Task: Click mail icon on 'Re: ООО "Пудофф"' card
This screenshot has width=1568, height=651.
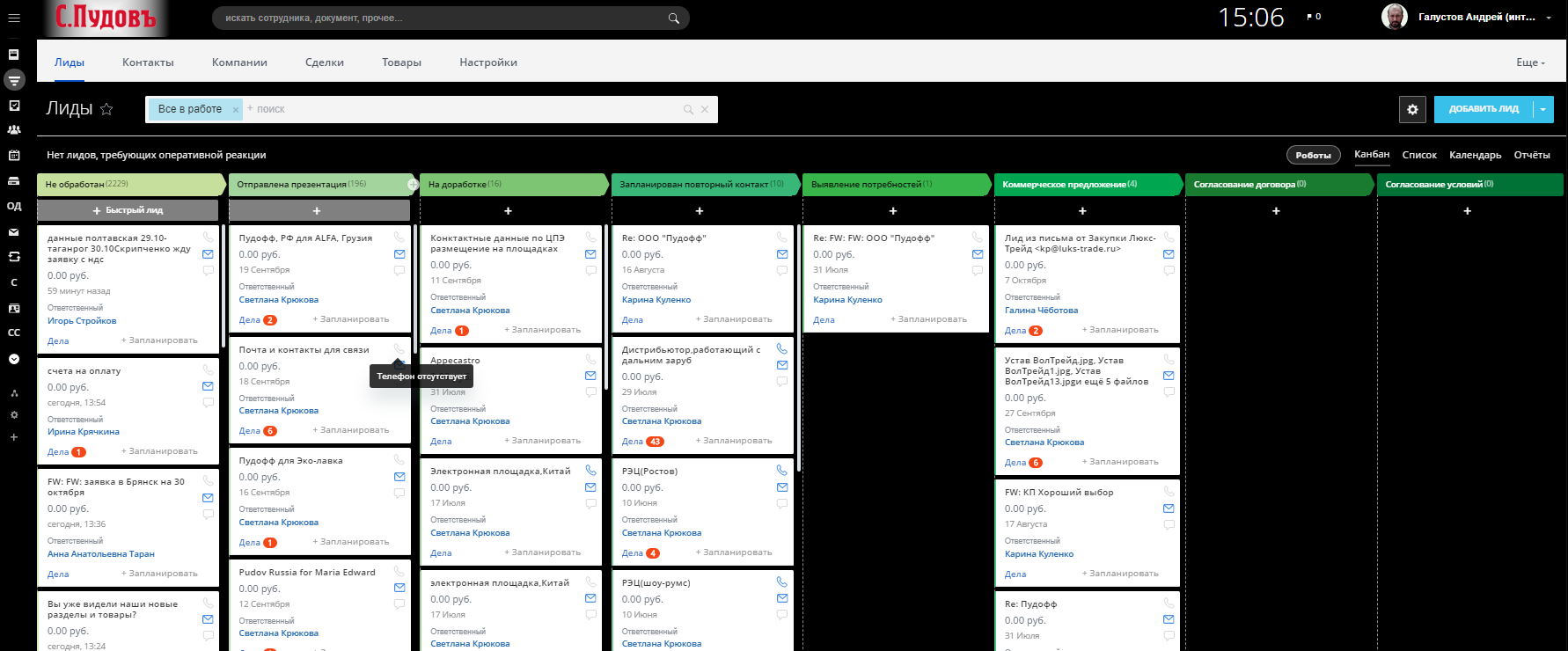Action: 782,254
